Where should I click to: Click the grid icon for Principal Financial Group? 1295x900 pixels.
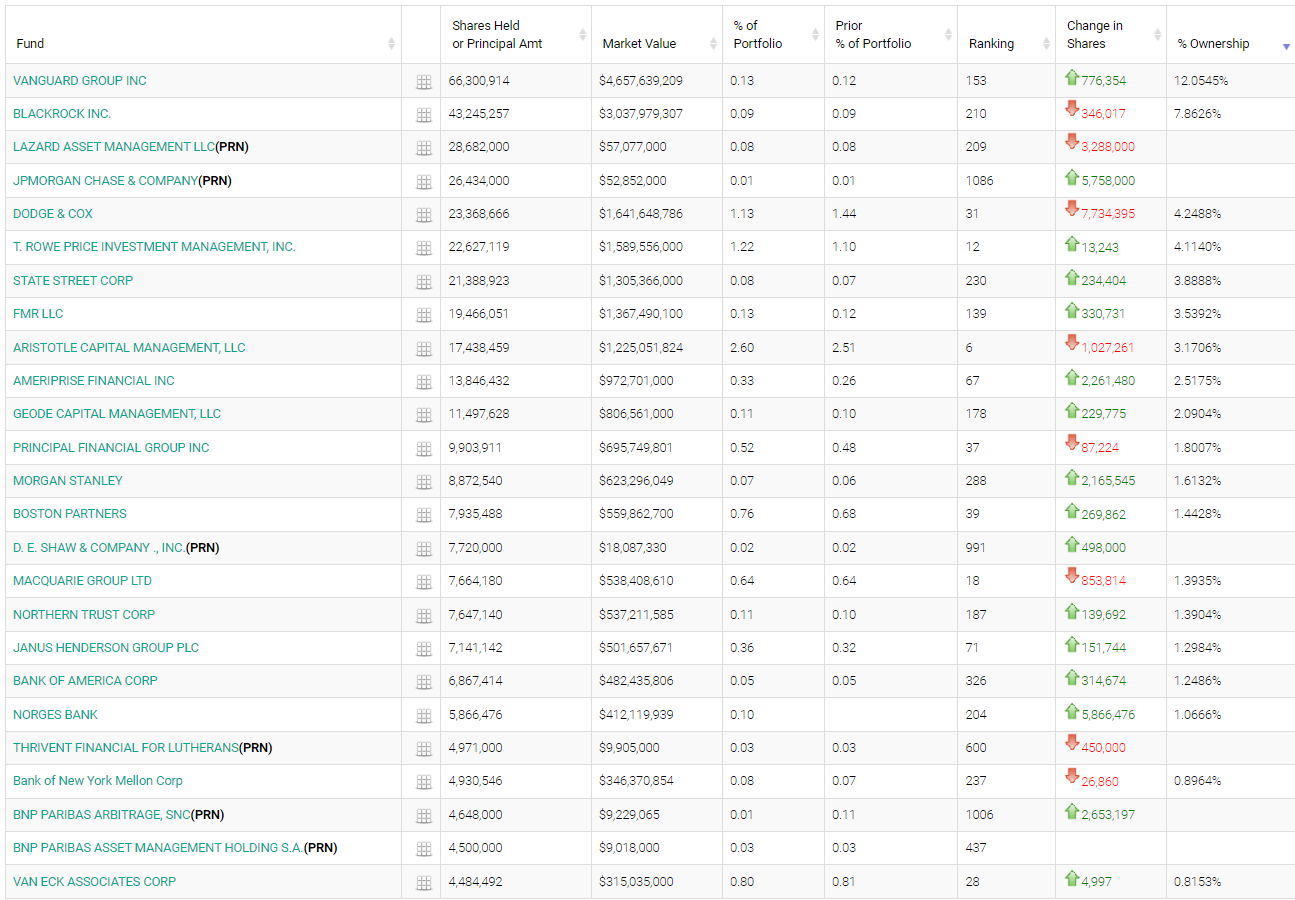(x=423, y=449)
